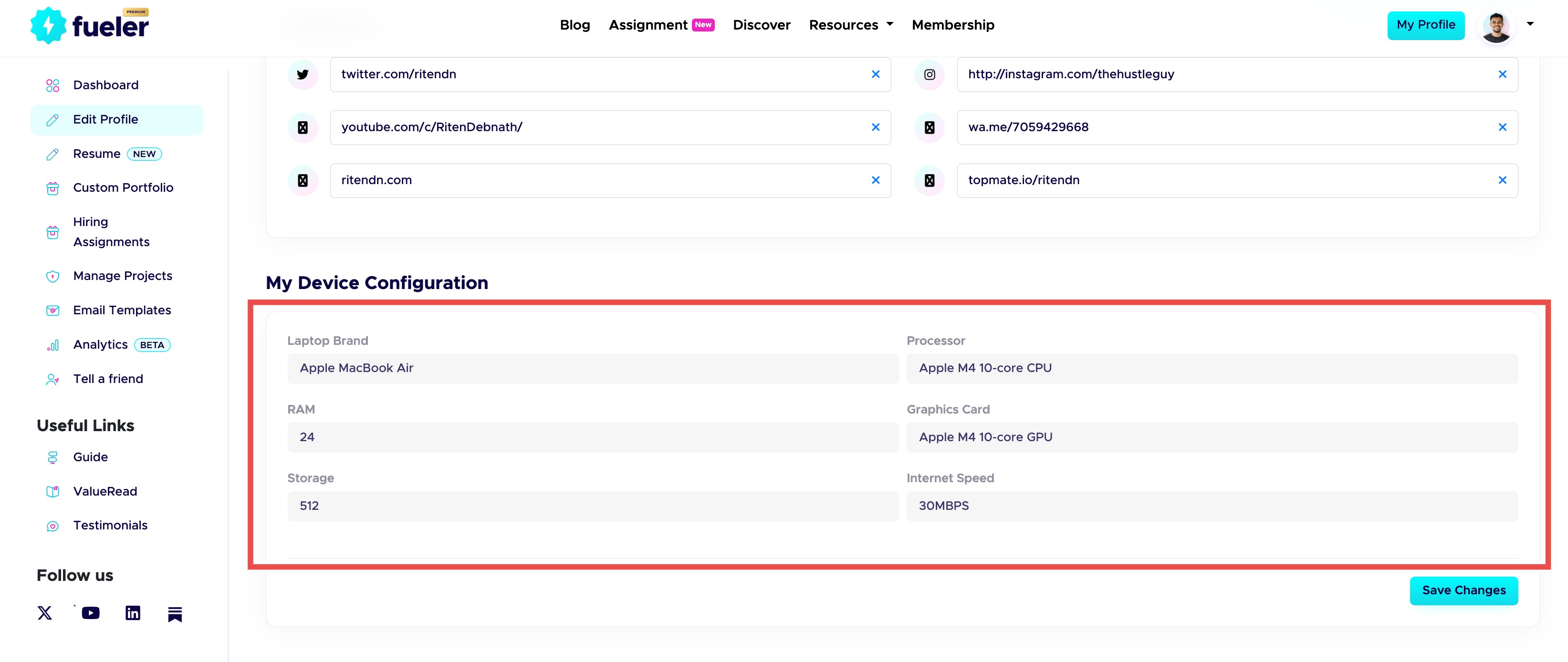This screenshot has width=1568, height=662.
Task: Click the topmate.io/ritendn input field
Action: [x=1237, y=180]
